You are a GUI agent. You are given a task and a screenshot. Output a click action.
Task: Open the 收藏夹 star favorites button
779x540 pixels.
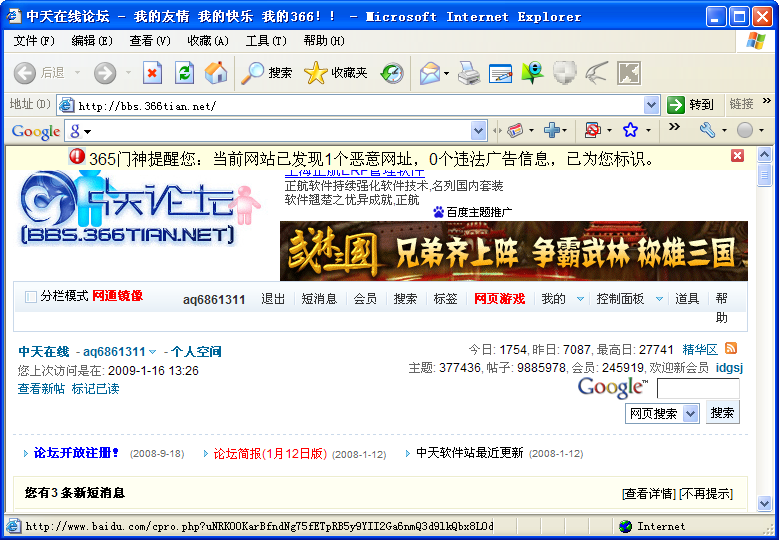pos(335,73)
